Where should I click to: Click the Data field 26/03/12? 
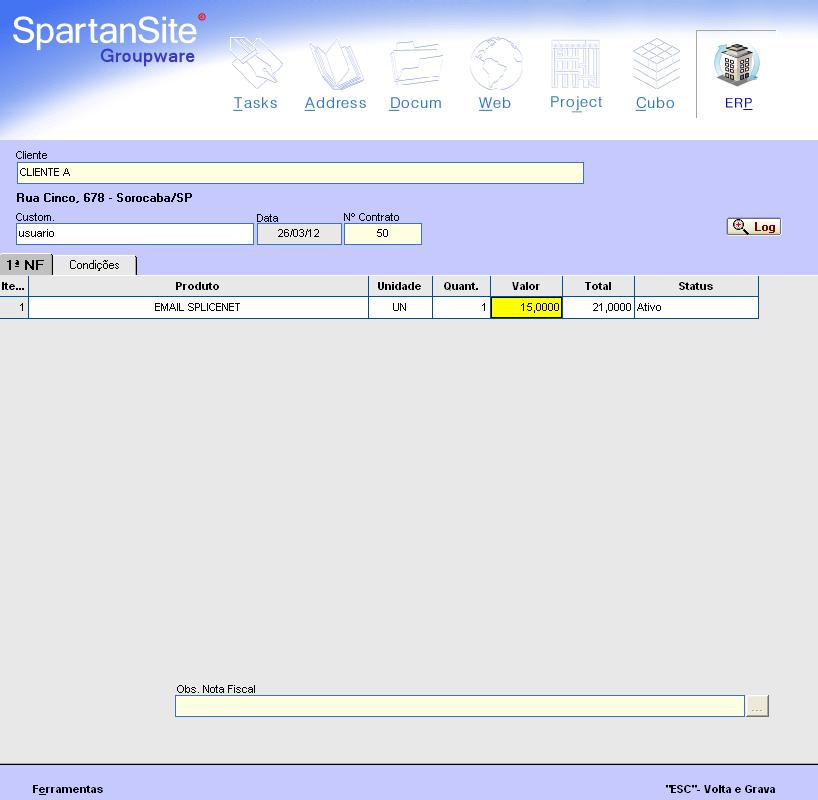pyautogui.click(x=299, y=234)
